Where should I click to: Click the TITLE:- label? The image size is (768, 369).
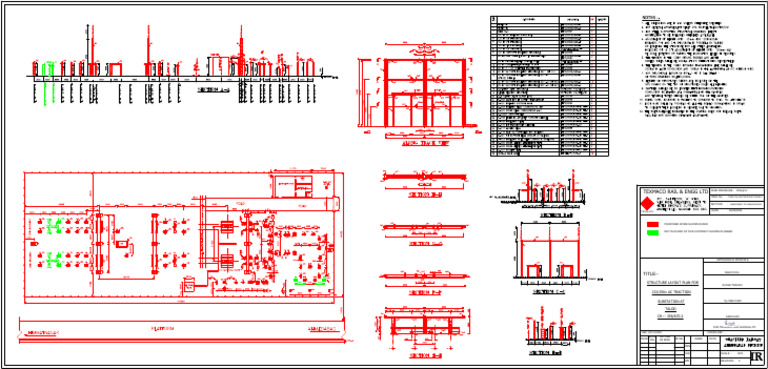coord(650,274)
